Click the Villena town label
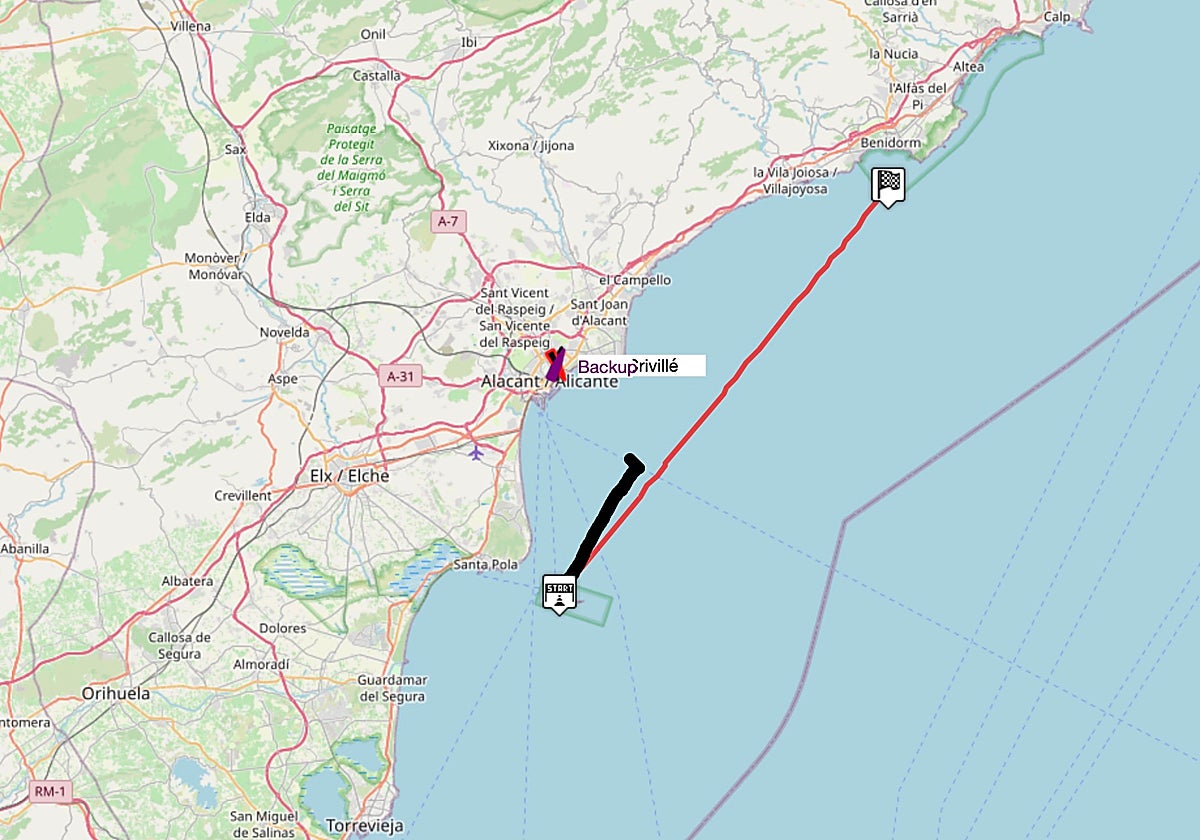 [x=192, y=26]
